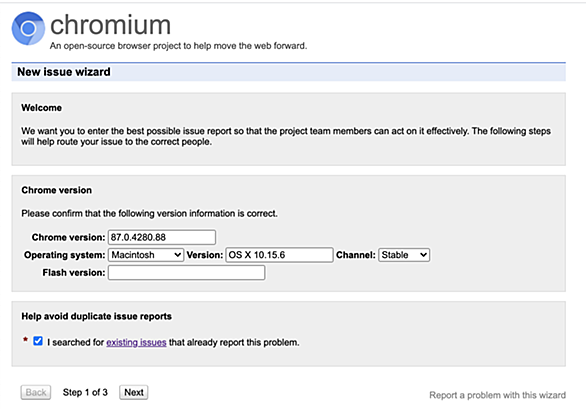This screenshot has height=409, width=586.
Task: Select the empty Flash version field
Action: (x=186, y=273)
